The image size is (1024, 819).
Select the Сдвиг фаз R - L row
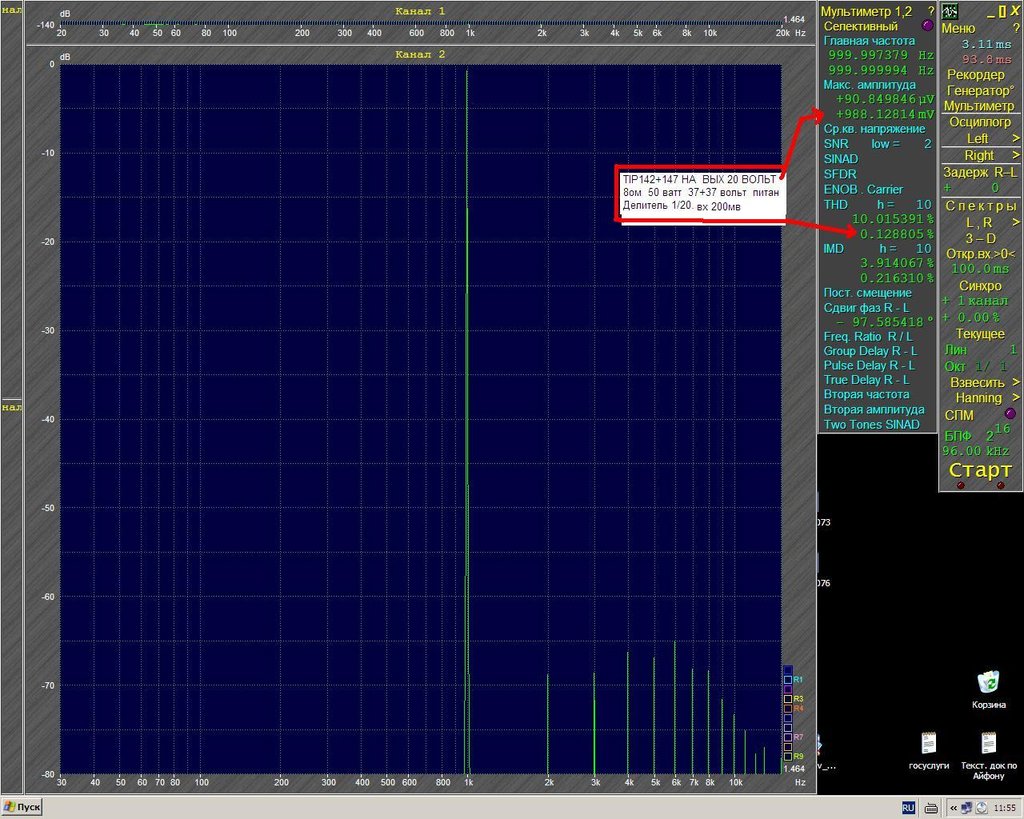point(866,308)
